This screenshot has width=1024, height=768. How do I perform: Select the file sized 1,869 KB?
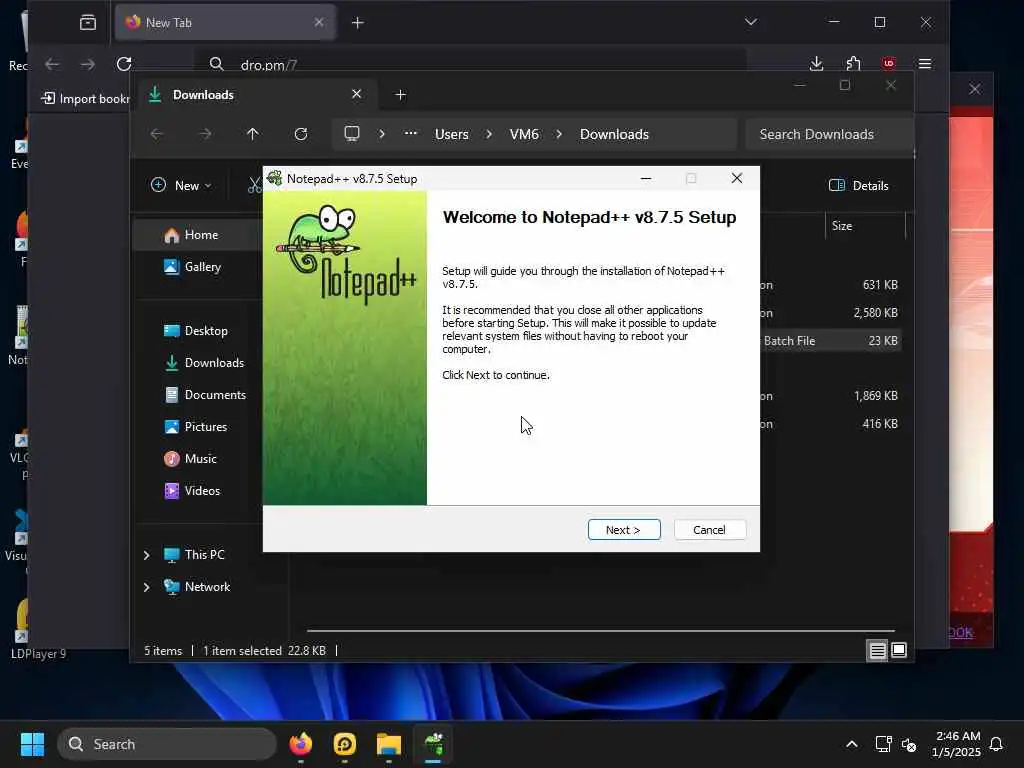tap(831, 396)
